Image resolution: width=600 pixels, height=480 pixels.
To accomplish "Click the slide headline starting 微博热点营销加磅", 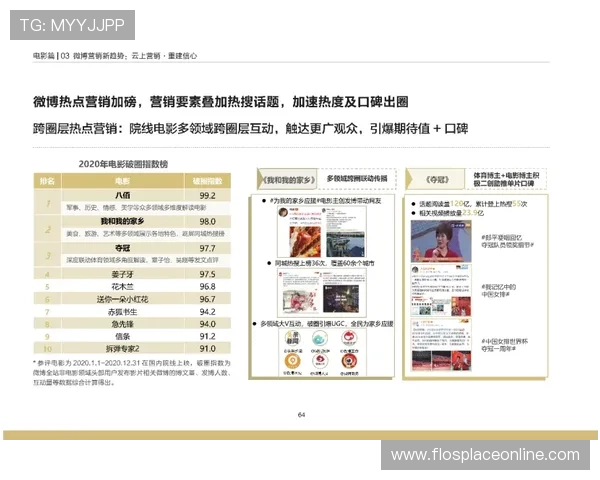I will click(220, 102).
